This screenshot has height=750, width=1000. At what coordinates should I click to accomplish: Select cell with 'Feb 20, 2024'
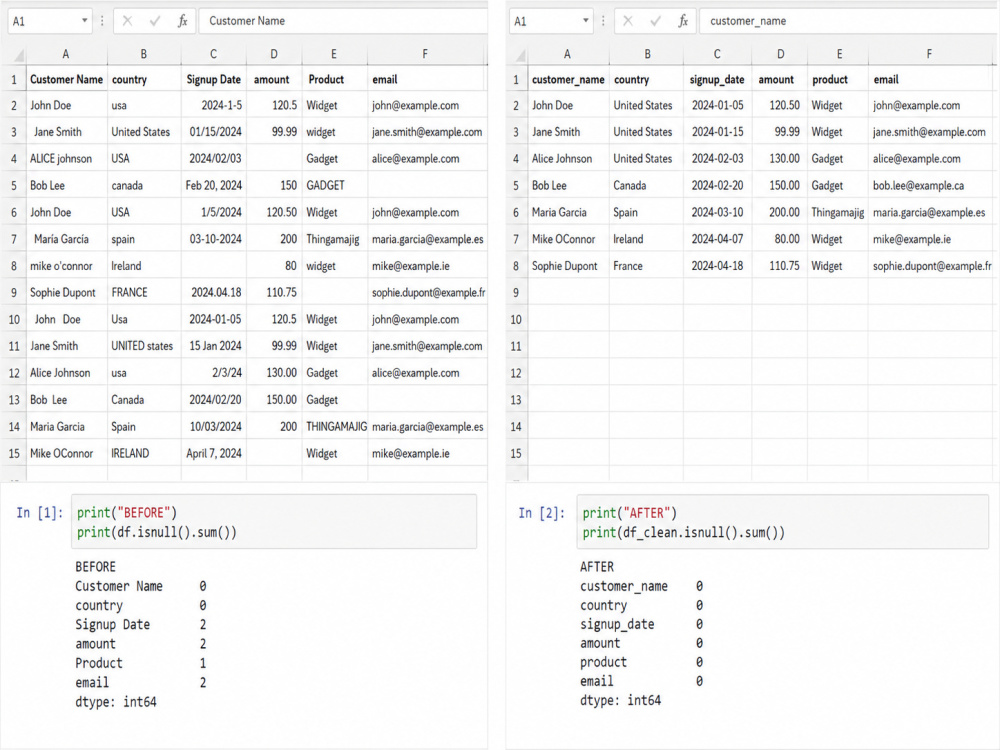[214, 186]
